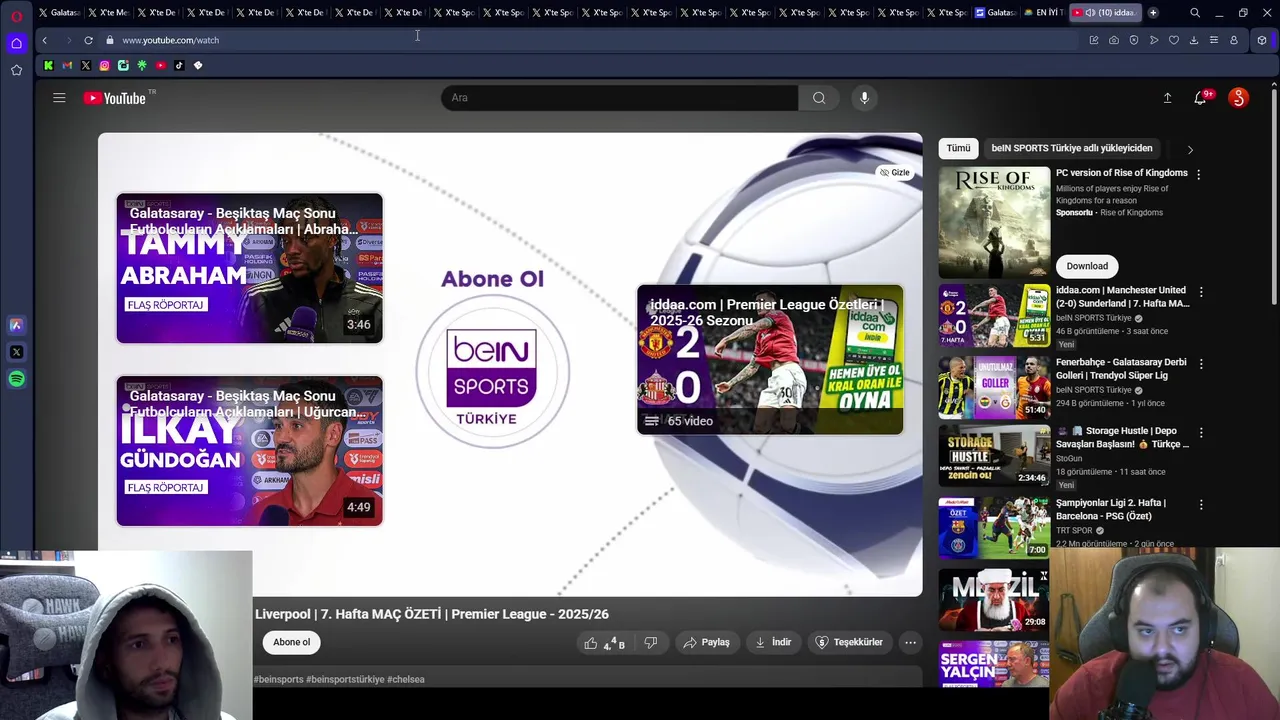Open İlkay Gündoğan end-screen video card
Viewport: 1280px width, 720px height.
coord(249,451)
